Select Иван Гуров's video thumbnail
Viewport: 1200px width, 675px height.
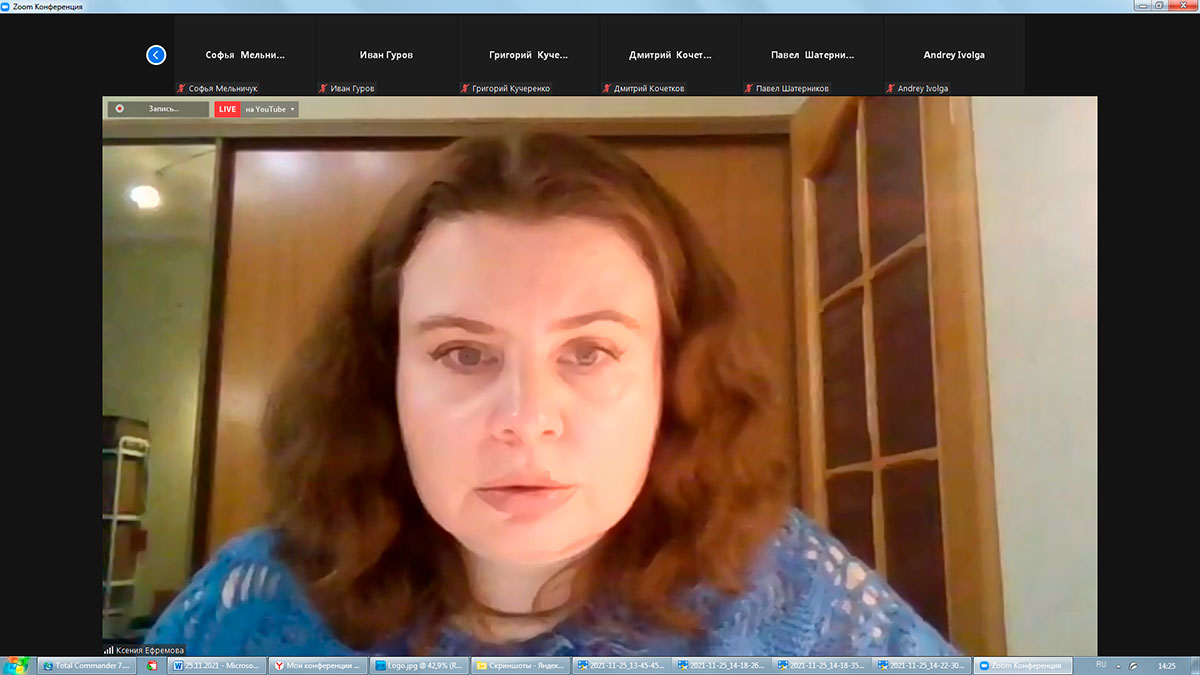[386, 55]
